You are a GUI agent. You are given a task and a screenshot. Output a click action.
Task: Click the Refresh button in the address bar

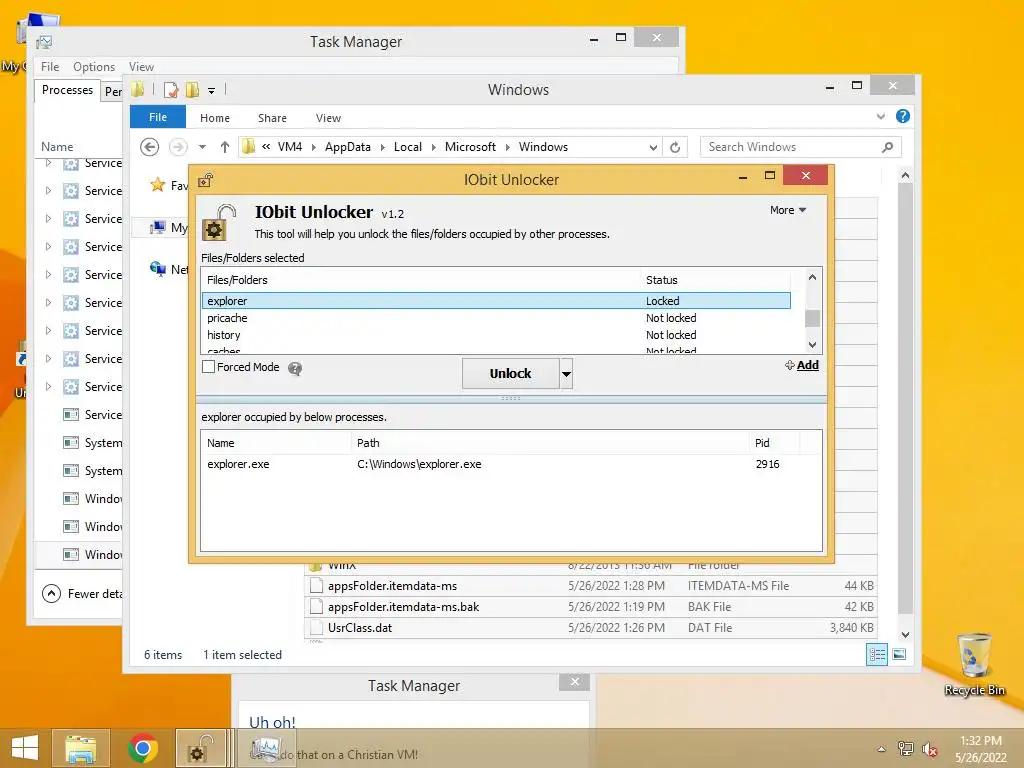tap(675, 147)
